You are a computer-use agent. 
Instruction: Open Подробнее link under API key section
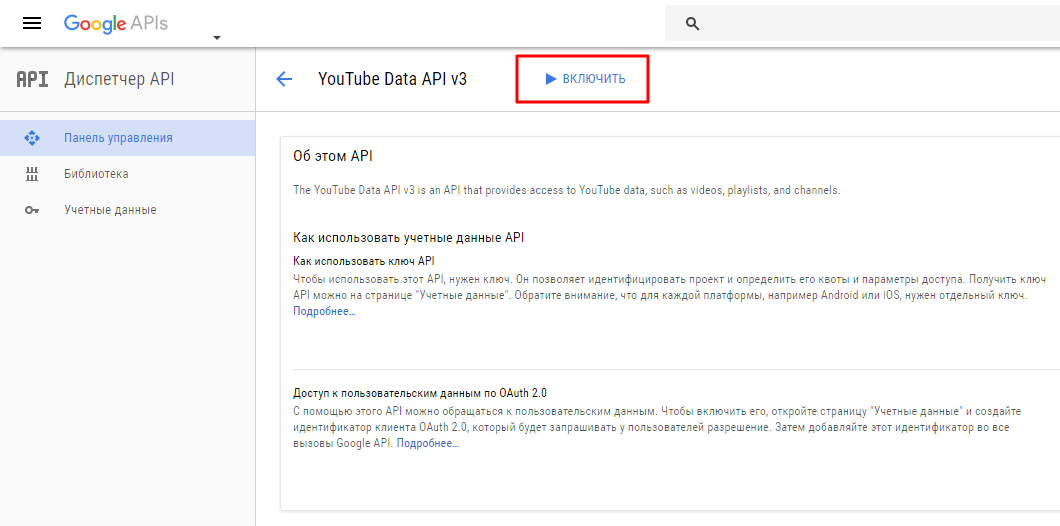[x=324, y=311]
